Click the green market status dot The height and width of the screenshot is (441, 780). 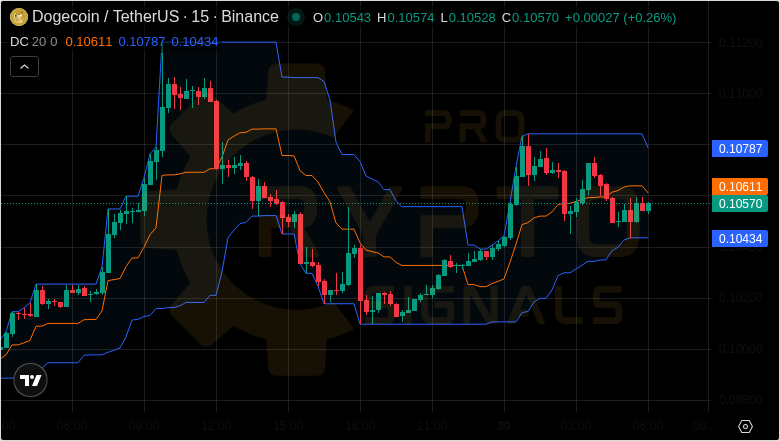(296, 17)
